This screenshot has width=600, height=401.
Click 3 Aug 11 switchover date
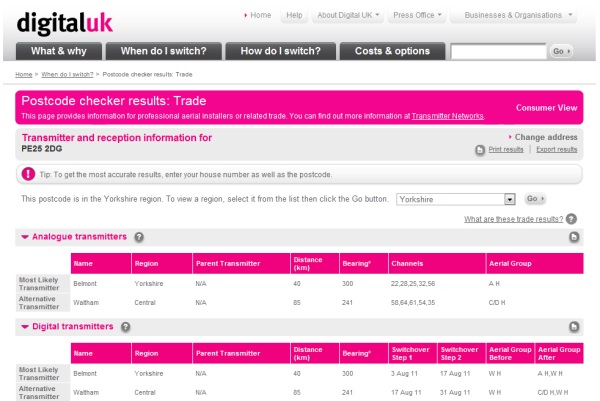coord(404,373)
